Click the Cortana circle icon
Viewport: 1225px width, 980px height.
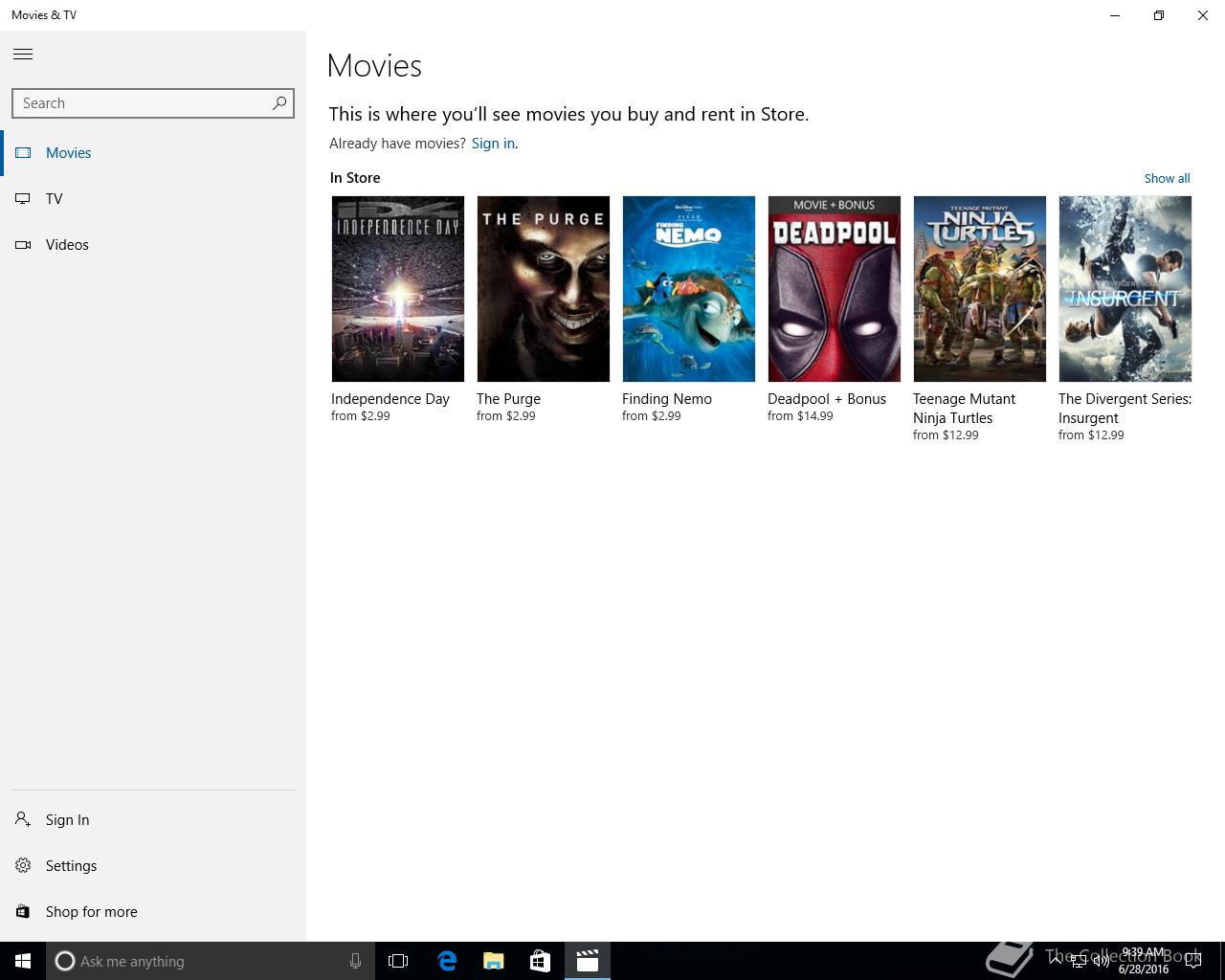tap(65, 961)
